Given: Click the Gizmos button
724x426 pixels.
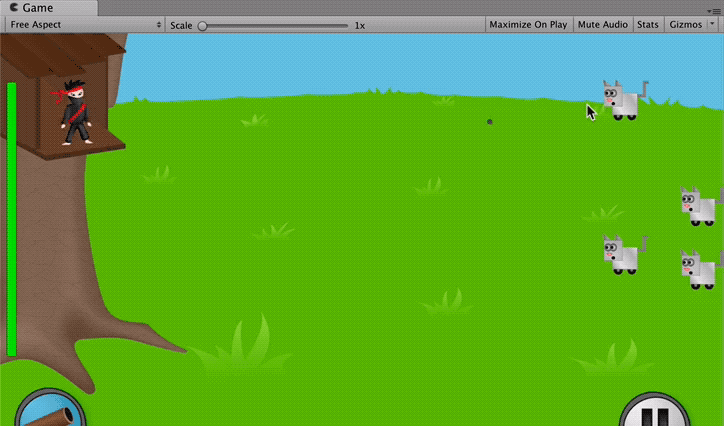Looking at the screenshot, I should pos(685,25).
